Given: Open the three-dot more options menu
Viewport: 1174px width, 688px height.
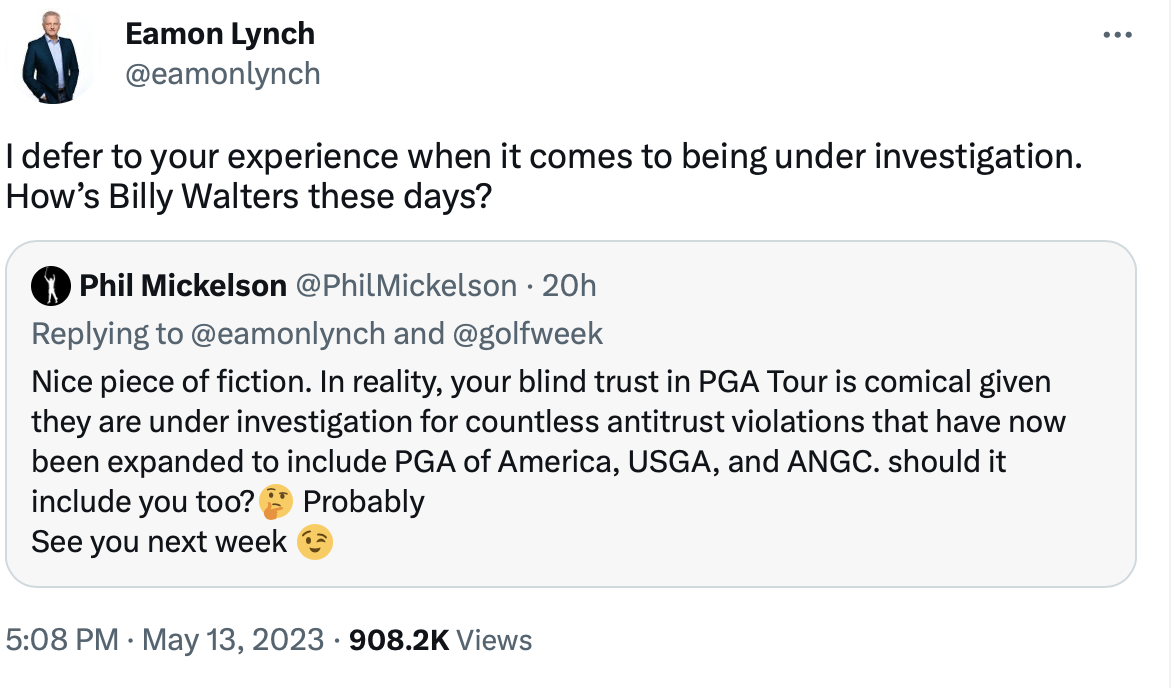Looking at the screenshot, I should pos(1116,35).
